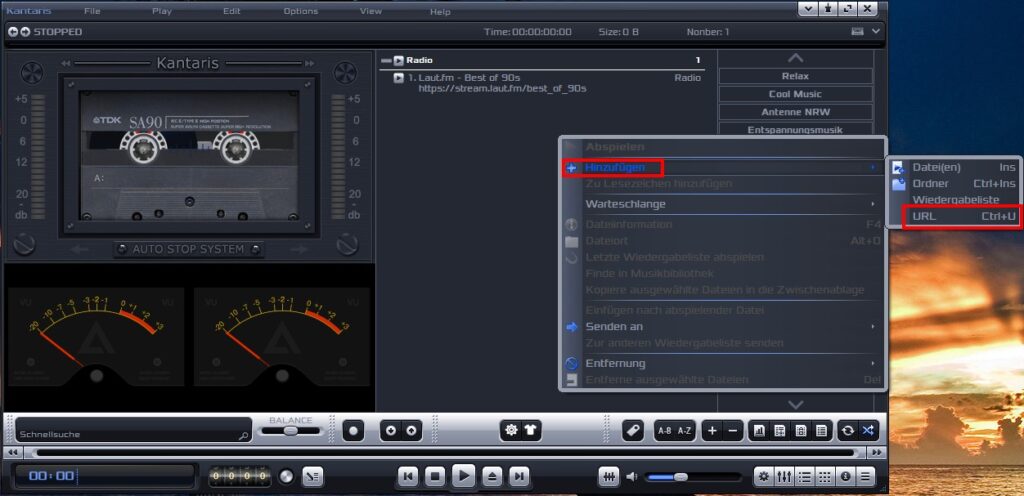Click the roll-up chevron button in title bar
The image size is (1024, 496).
click(x=808, y=8)
